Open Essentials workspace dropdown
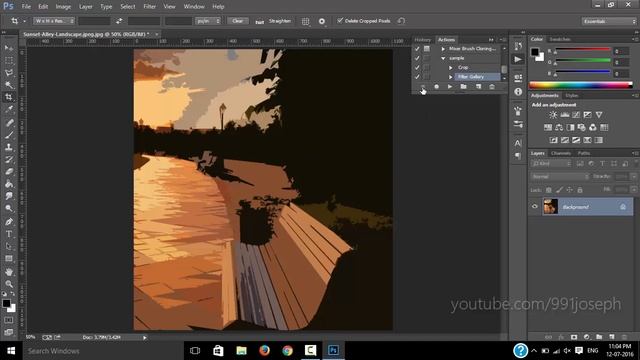Viewport: 640px width, 360px height. [x=609, y=21]
